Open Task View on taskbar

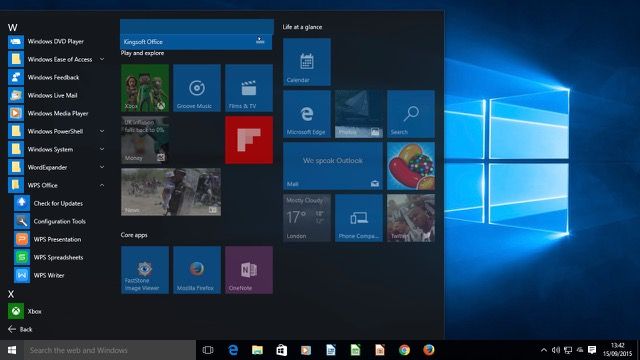pyautogui.click(x=208, y=350)
